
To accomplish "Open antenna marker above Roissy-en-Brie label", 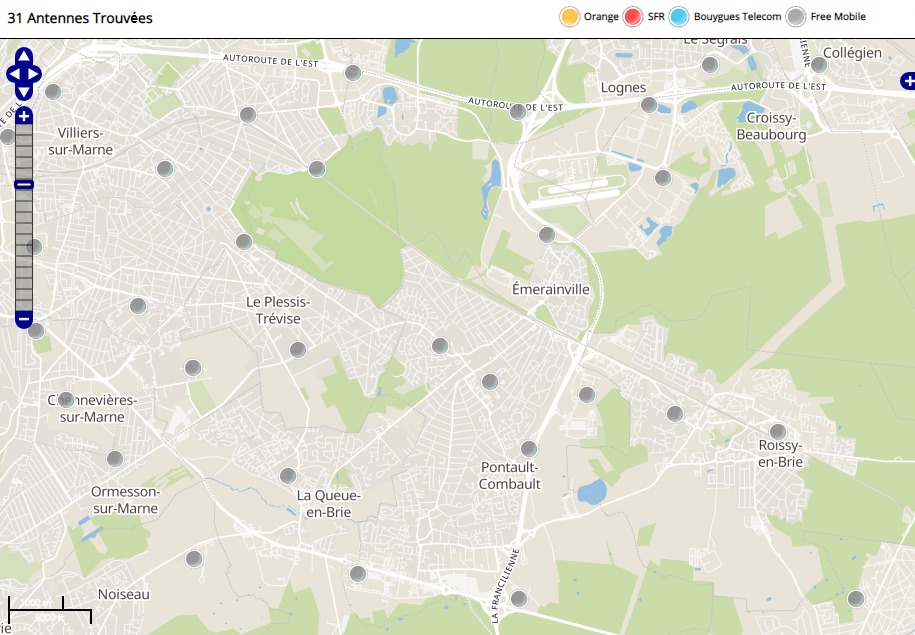I will click(778, 432).
